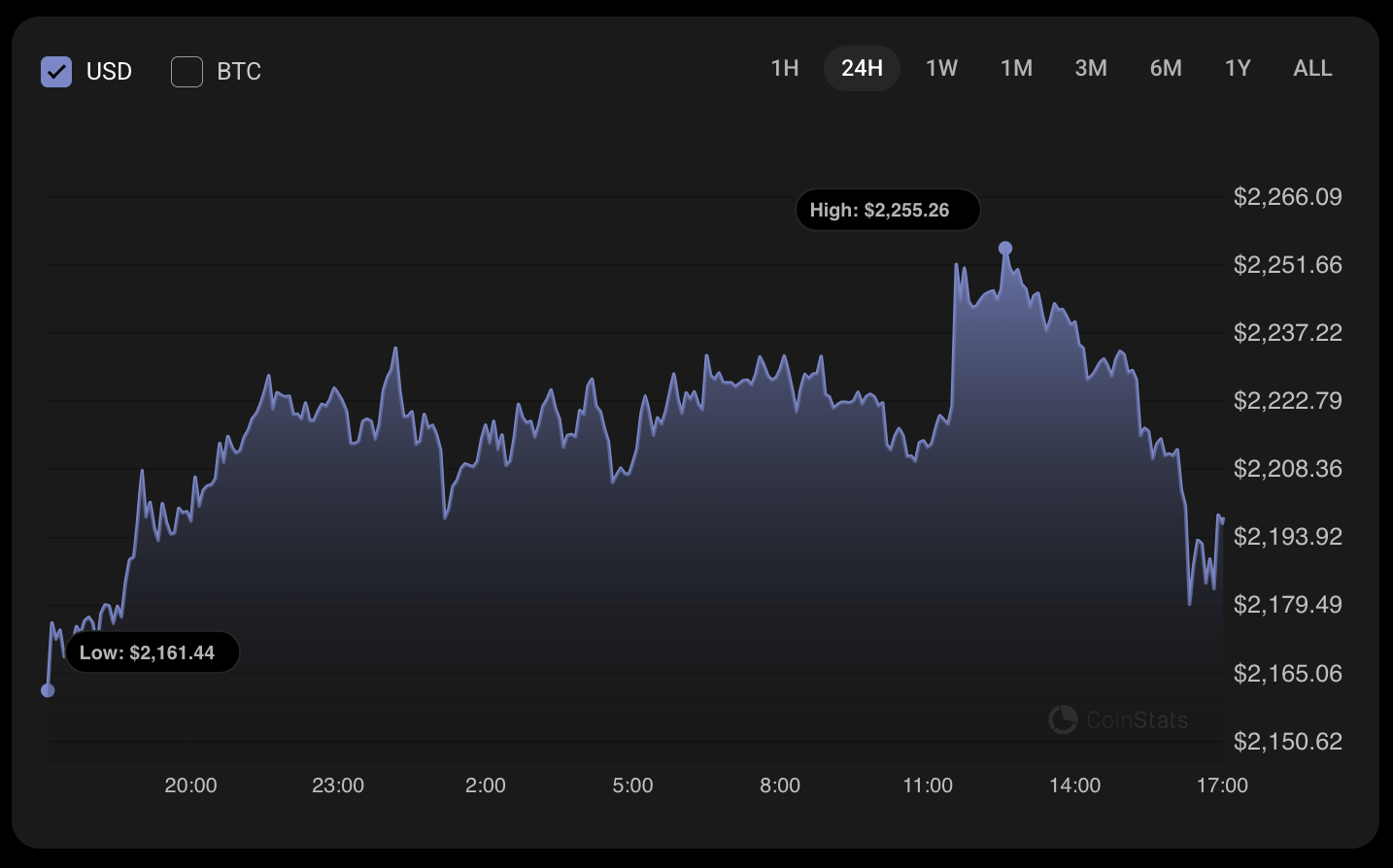The width and height of the screenshot is (1393, 868).
Task: Click the Low price point marker
Action: (48, 690)
